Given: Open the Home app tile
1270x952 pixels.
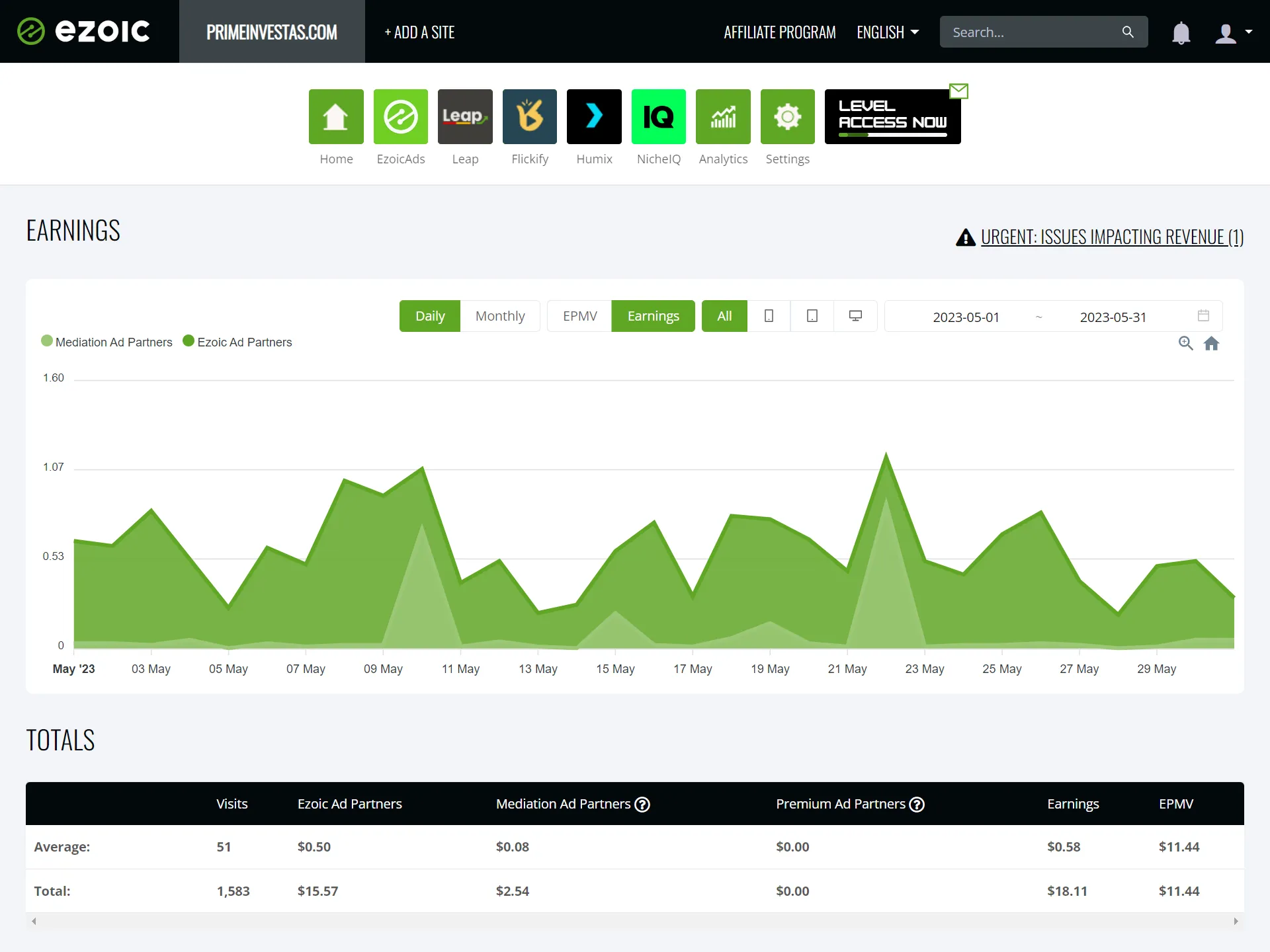Looking at the screenshot, I should coord(336,116).
